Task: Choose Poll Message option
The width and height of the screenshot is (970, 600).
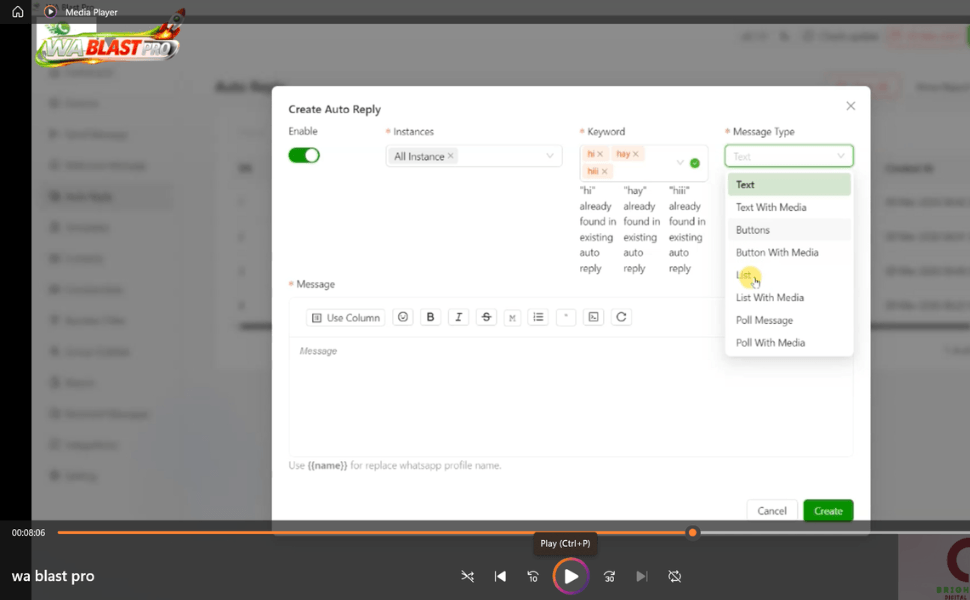Action: tap(764, 320)
